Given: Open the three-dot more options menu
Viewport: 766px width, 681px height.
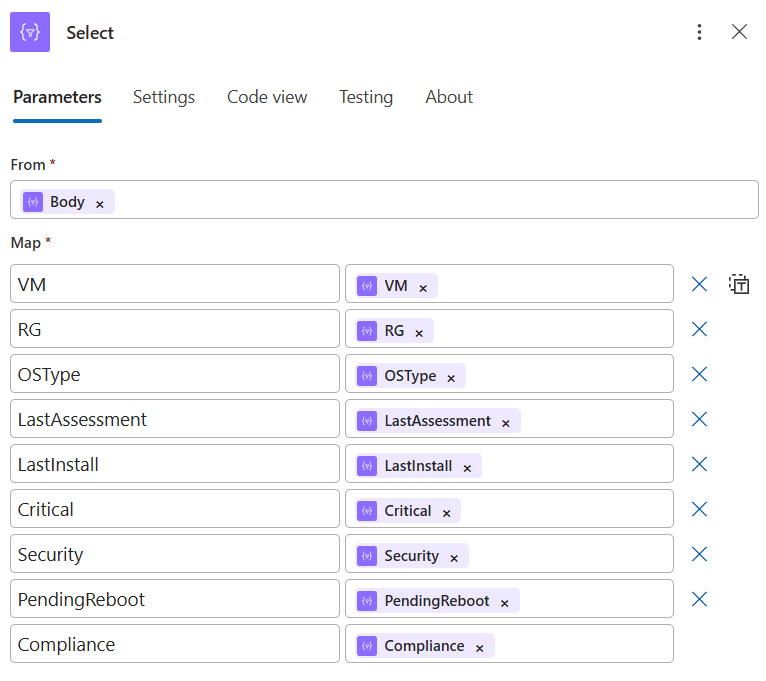Looking at the screenshot, I should pyautogui.click(x=699, y=32).
